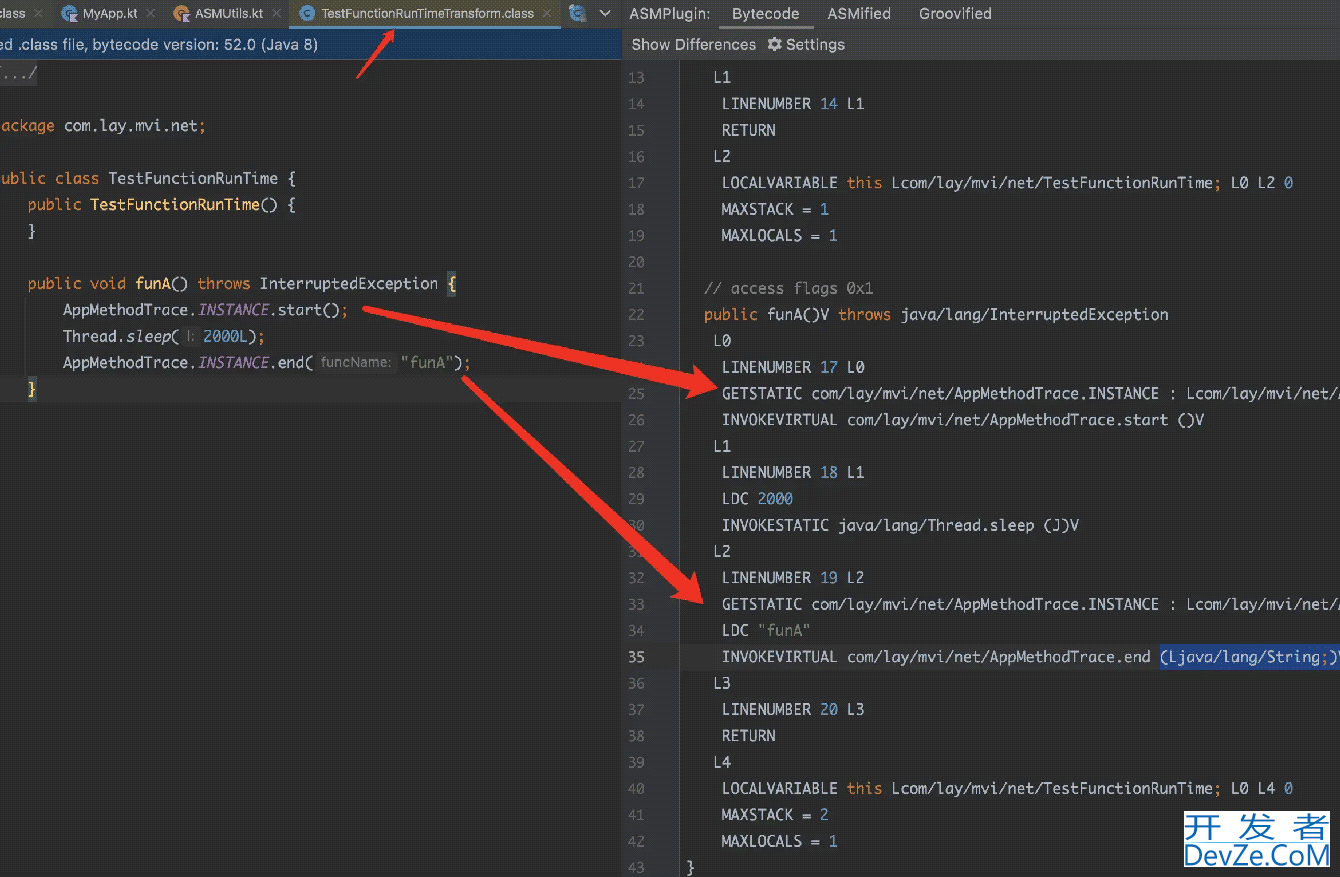Click MAXSTACK = 2 in bytecode

tap(775, 814)
